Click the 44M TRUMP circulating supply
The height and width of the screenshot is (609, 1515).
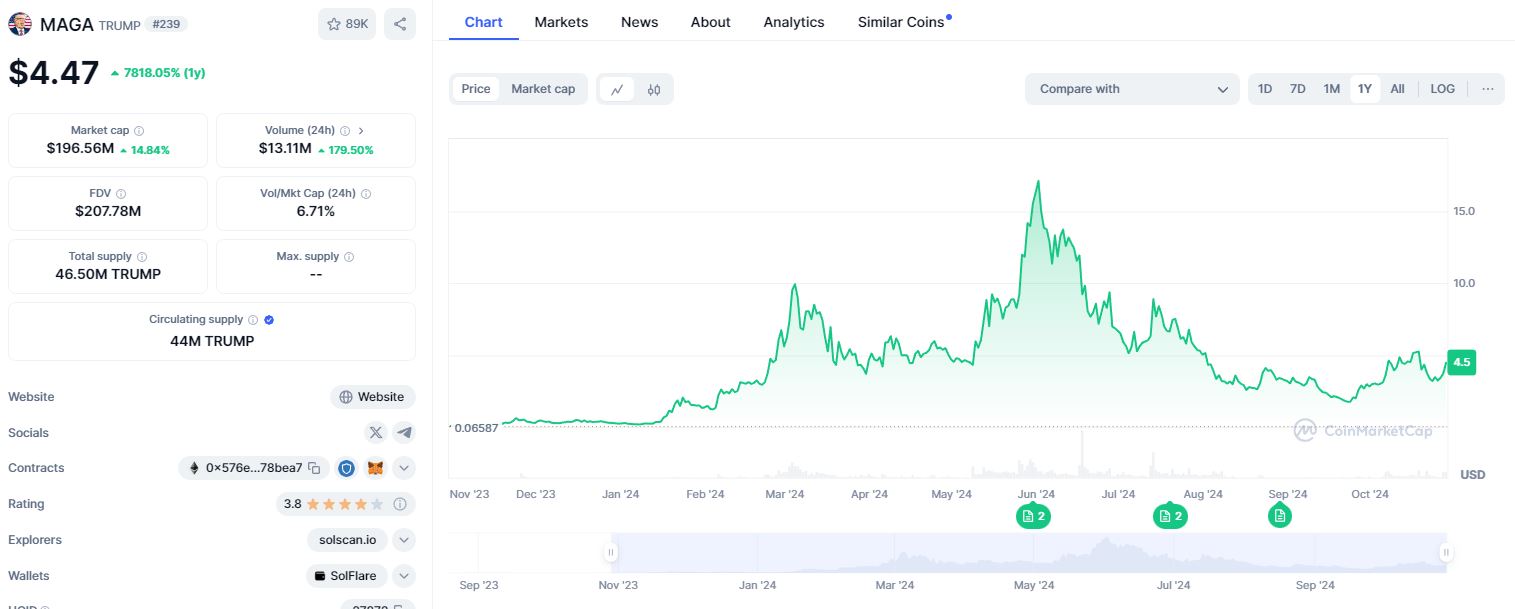[x=212, y=341]
